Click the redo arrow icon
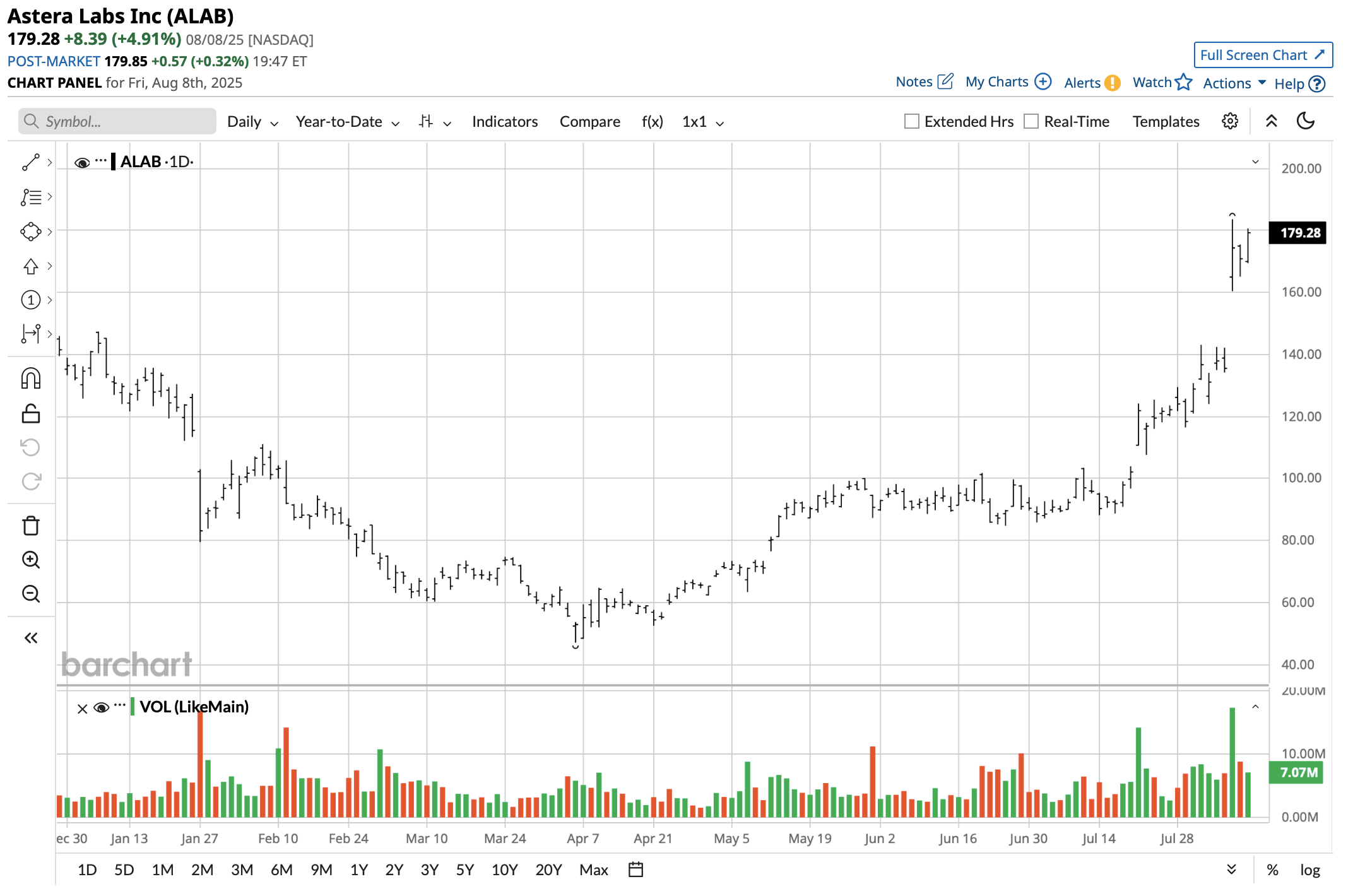 pos(30,481)
